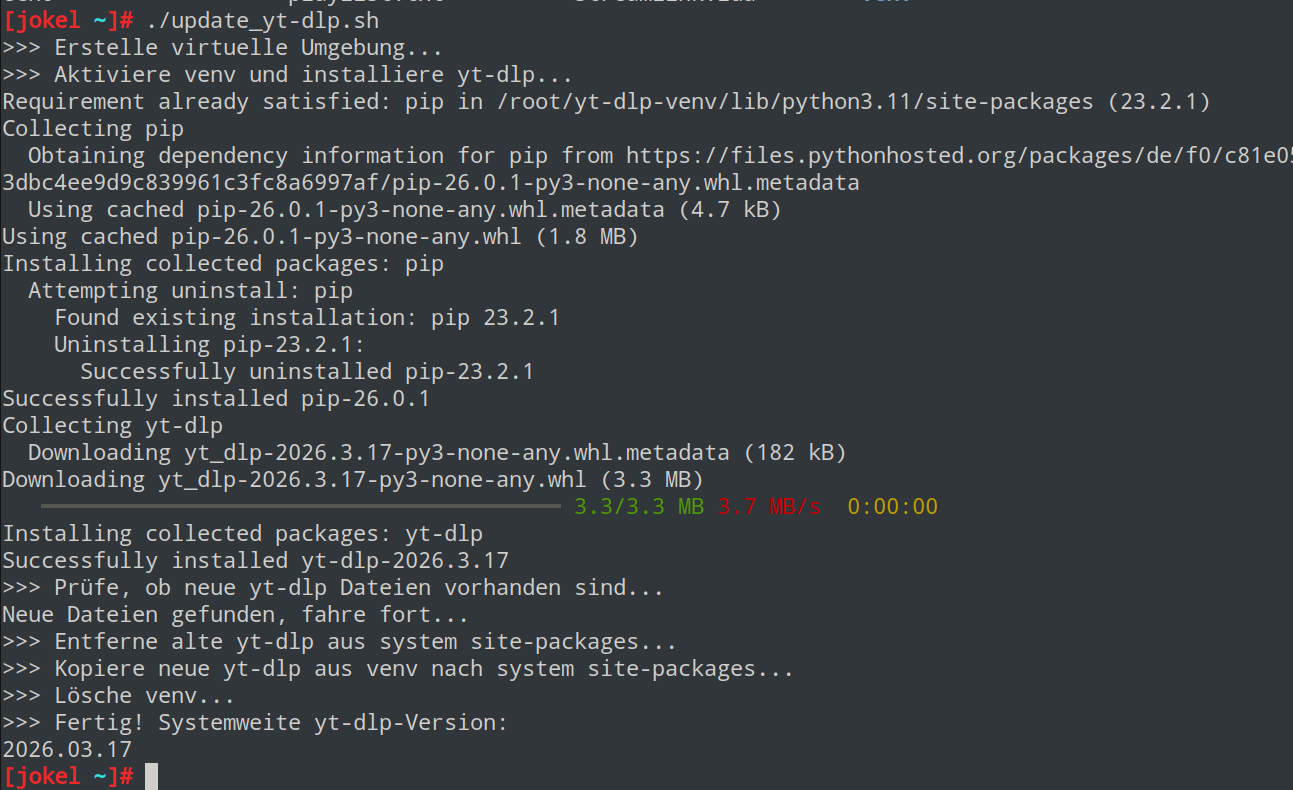Image resolution: width=1293 pixels, height=790 pixels.
Task: Click the "Successfully installed yt-dlp-2026.3.17" line
Action: pos(255,560)
